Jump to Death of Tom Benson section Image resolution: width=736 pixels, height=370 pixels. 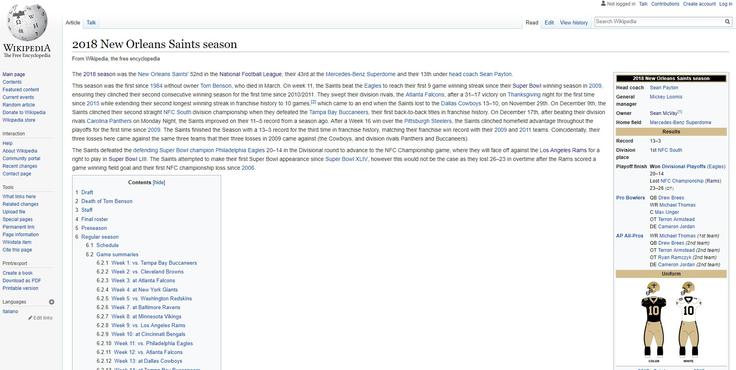[x=107, y=201]
